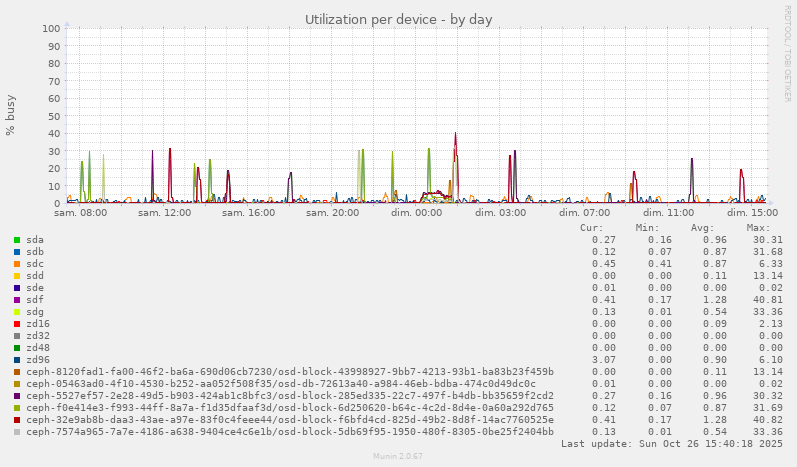
Task: Click the '% busy' y-axis label
Action: click(11, 115)
